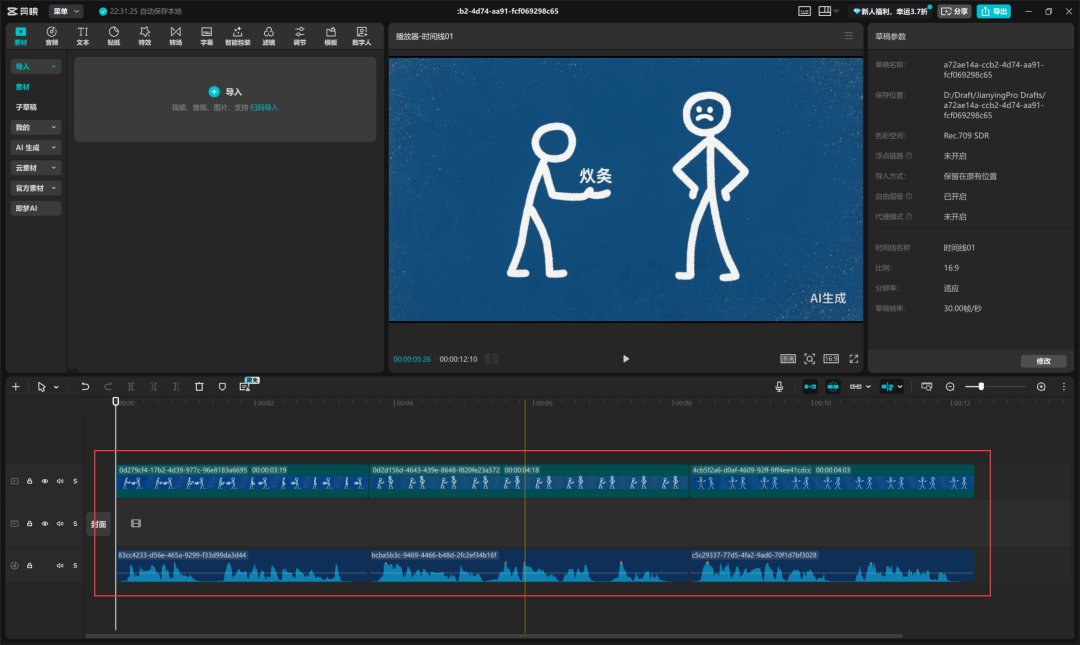Image resolution: width=1080 pixels, height=645 pixels.
Task: Toggle eye visibility on the top video track
Action: (x=45, y=481)
